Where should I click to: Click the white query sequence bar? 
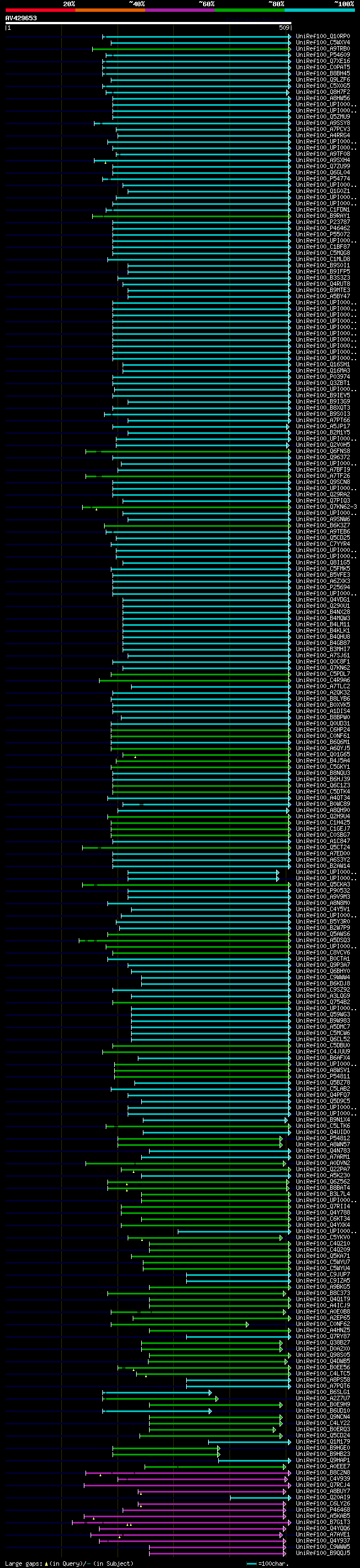[x=148, y=23]
